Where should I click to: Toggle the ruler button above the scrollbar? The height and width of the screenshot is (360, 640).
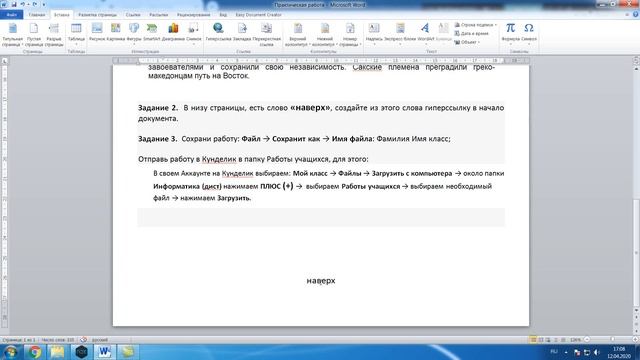point(636,60)
